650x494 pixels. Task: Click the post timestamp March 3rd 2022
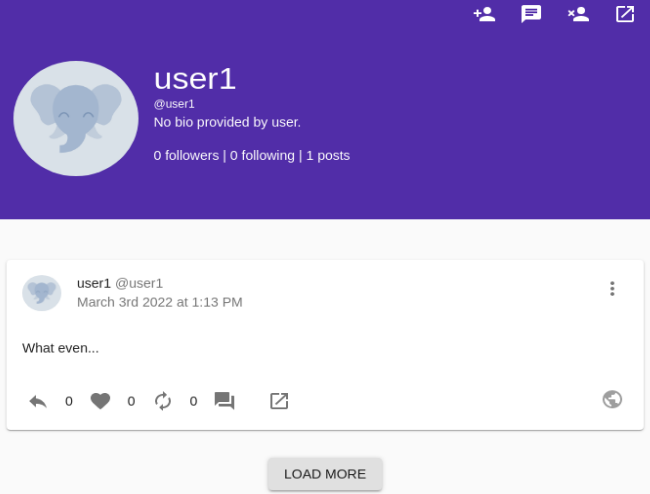[160, 302]
